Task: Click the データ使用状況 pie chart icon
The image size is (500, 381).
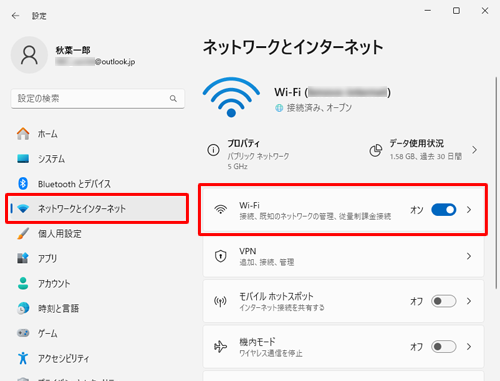Action: pyautogui.click(x=375, y=150)
